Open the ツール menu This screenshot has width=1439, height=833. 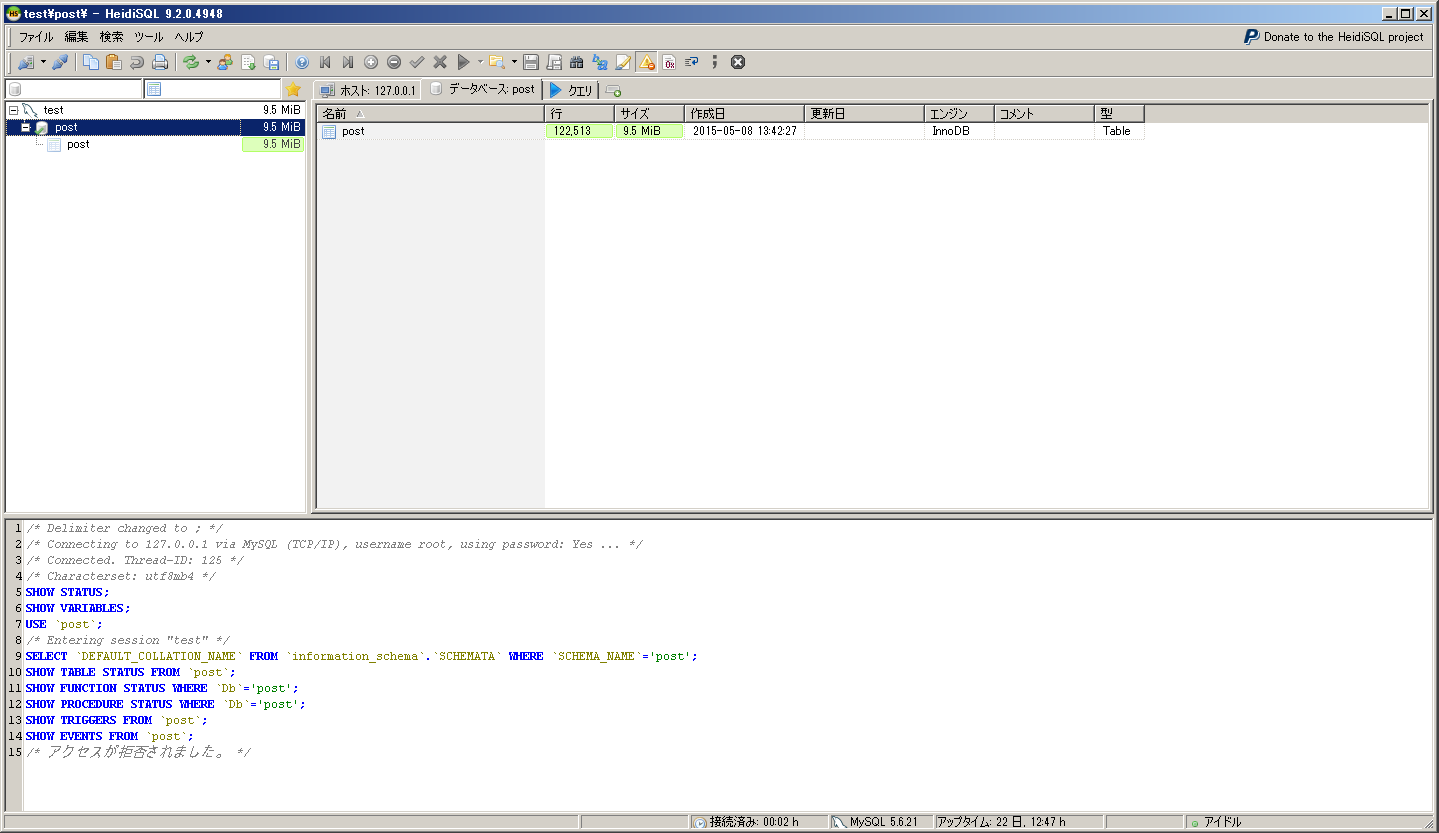click(x=148, y=37)
